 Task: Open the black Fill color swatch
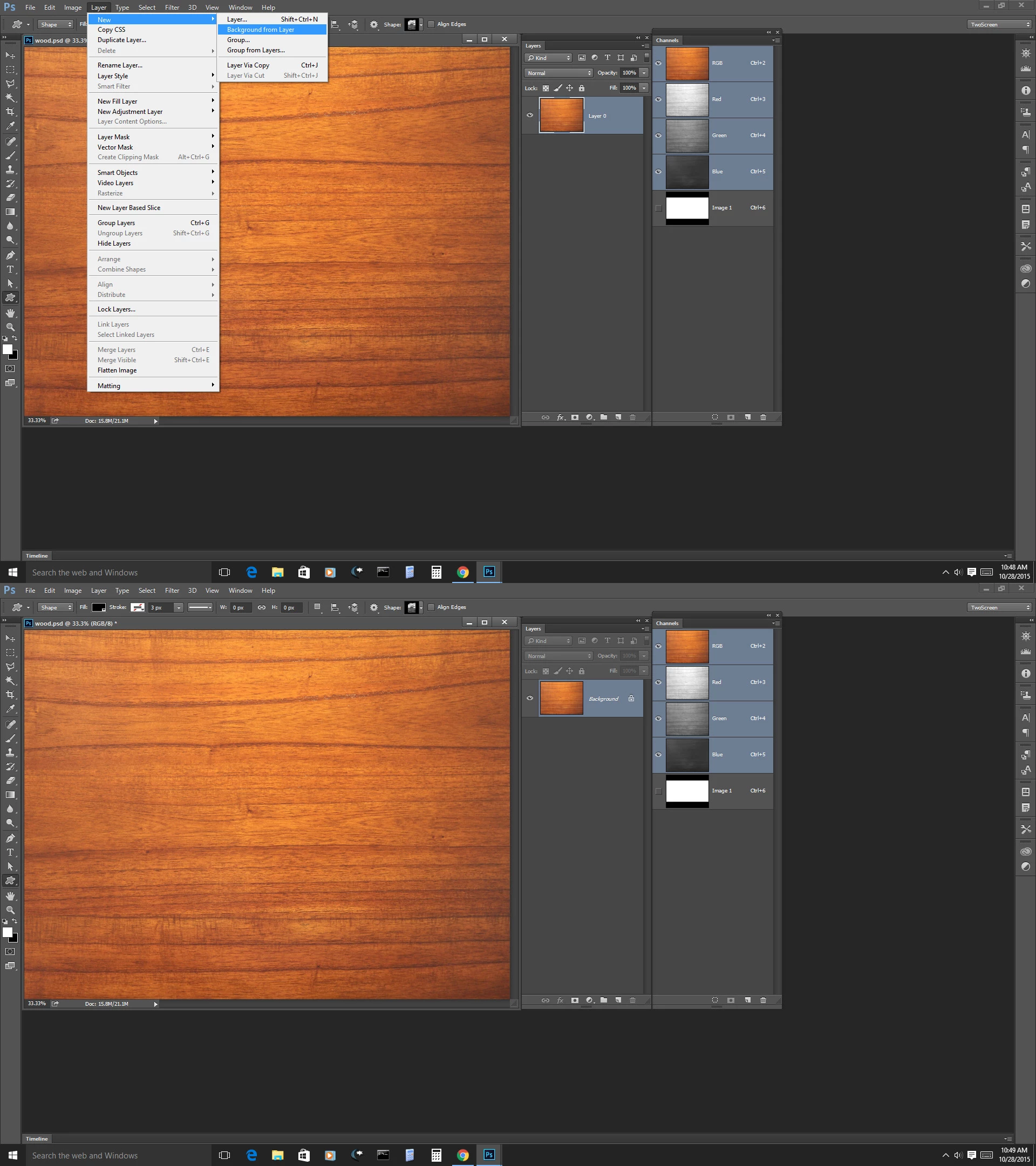[x=99, y=607]
